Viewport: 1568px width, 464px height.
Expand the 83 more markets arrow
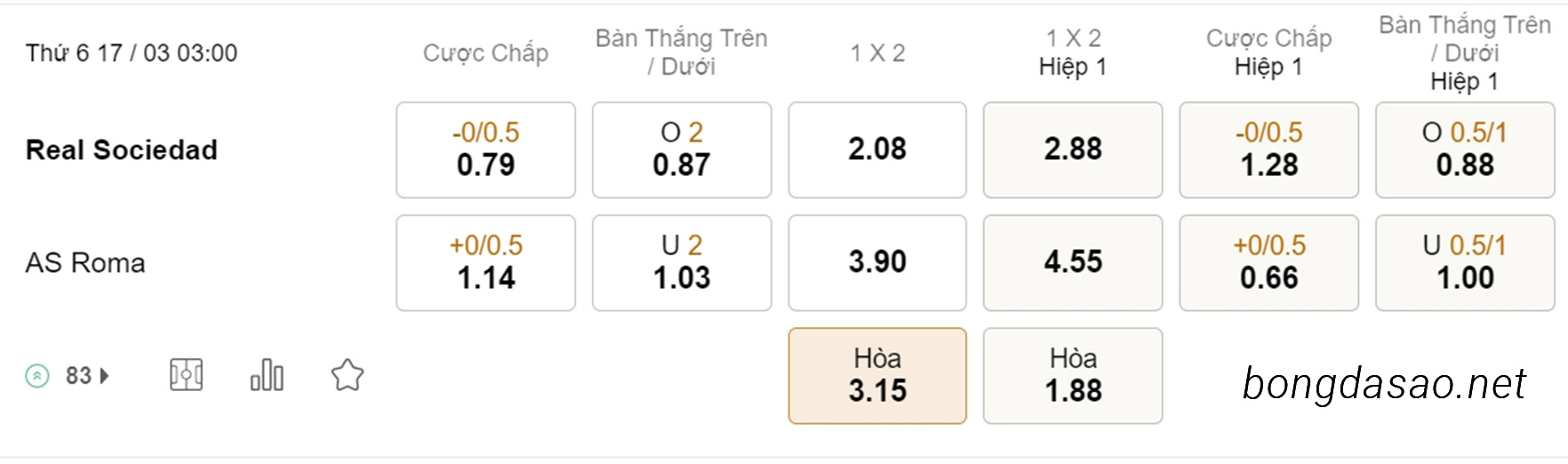pyautogui.click(x=105, y=376)
